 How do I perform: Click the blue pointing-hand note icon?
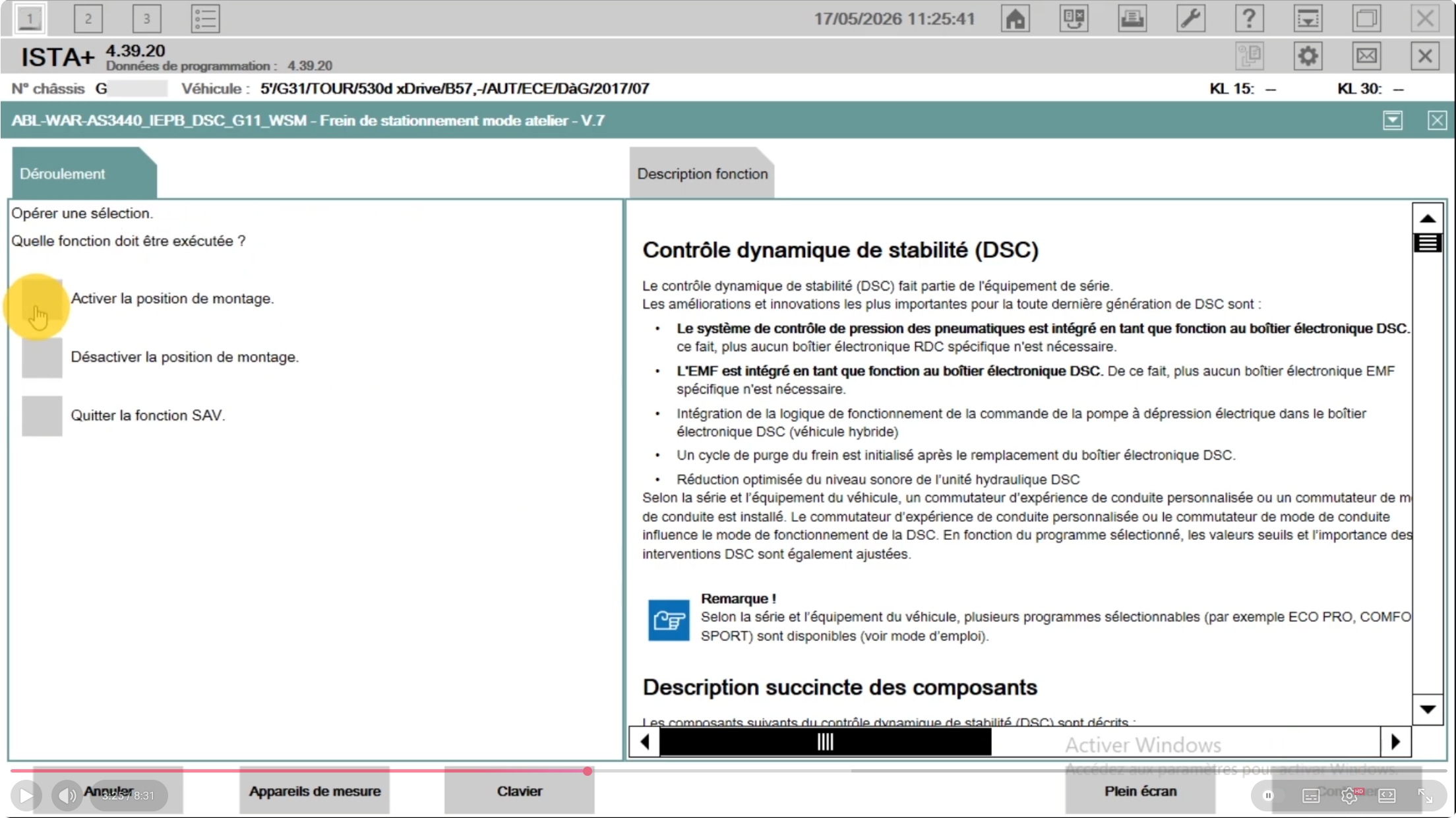[669, 620]
